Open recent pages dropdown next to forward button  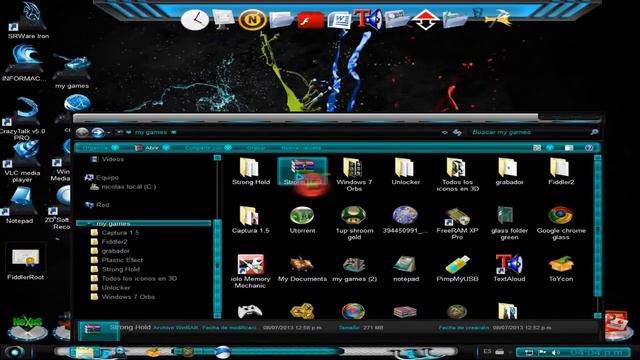click(109, 133)
